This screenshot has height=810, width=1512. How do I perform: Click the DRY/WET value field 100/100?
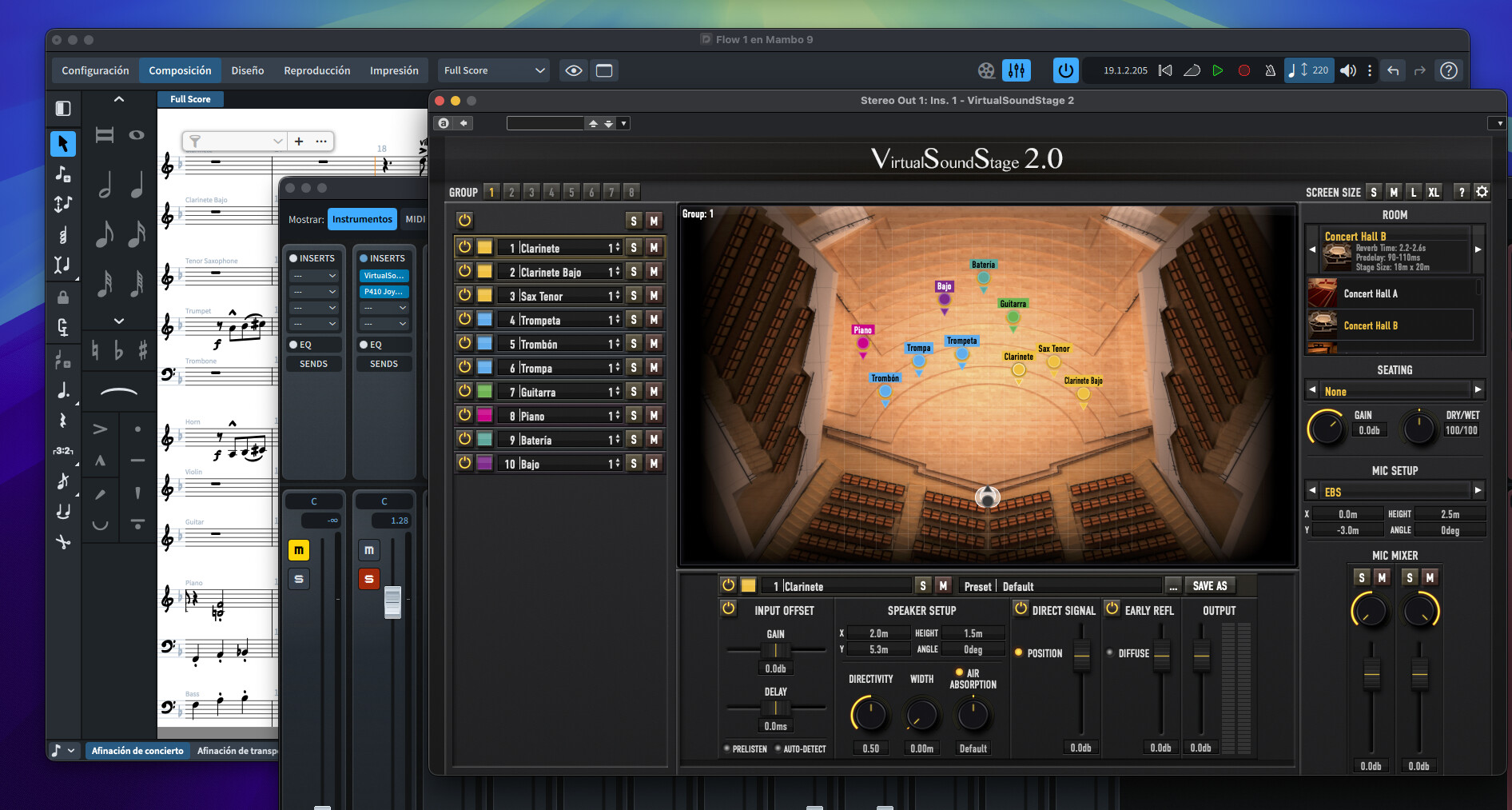pyautogui.click(x=1461, y=430)
